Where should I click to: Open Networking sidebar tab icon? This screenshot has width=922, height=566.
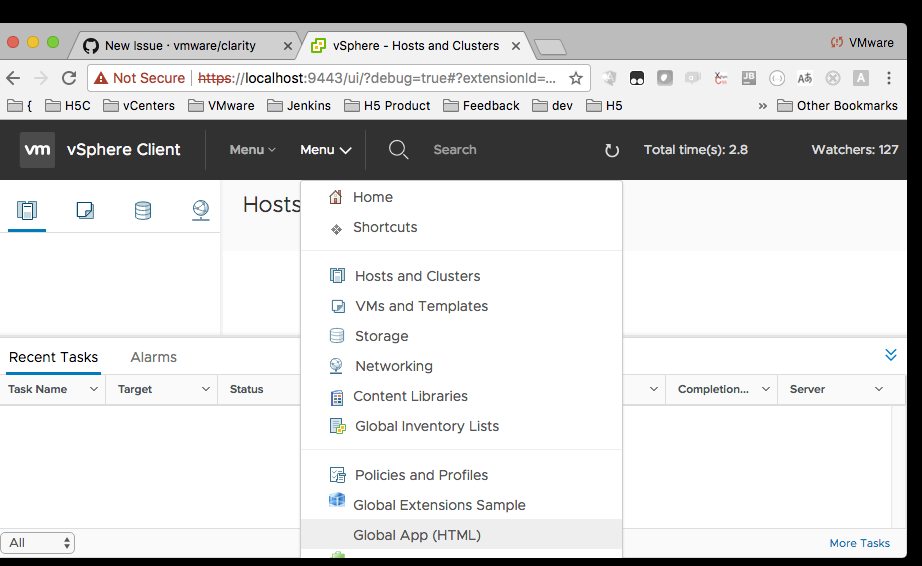pyautogui.click(x=201, y=210)
